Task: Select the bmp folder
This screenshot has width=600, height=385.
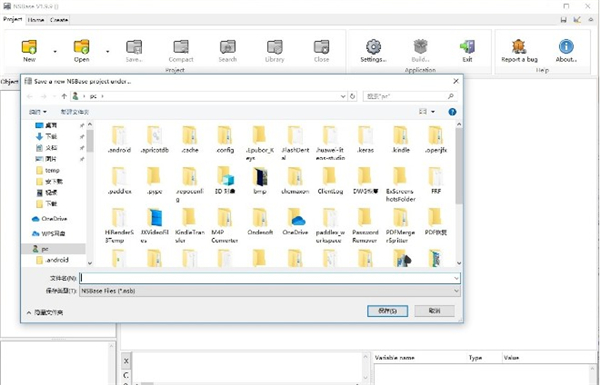Action: pos(260,181)
